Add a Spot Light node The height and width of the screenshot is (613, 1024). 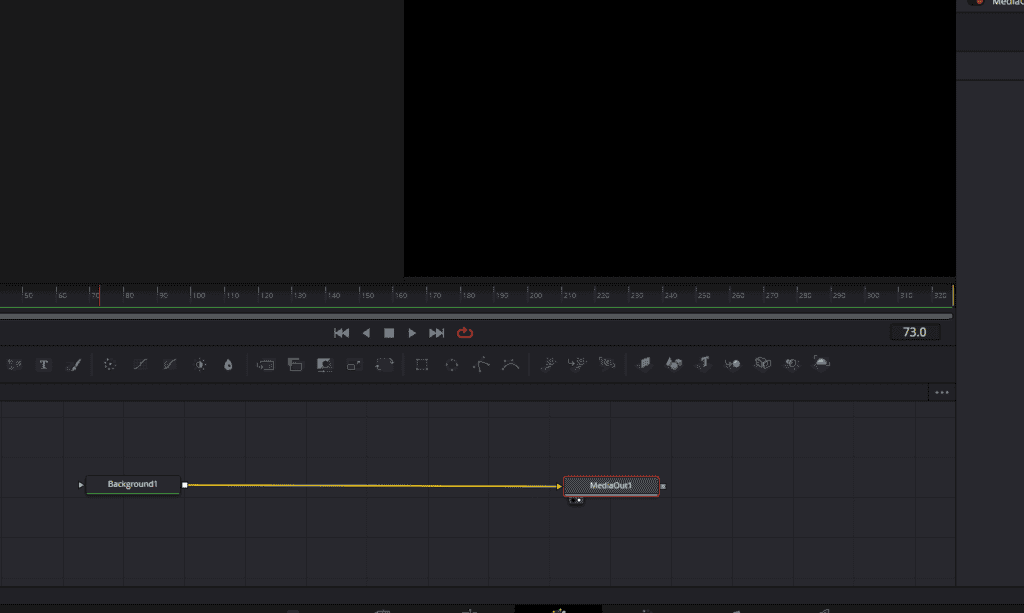[792, 363]
